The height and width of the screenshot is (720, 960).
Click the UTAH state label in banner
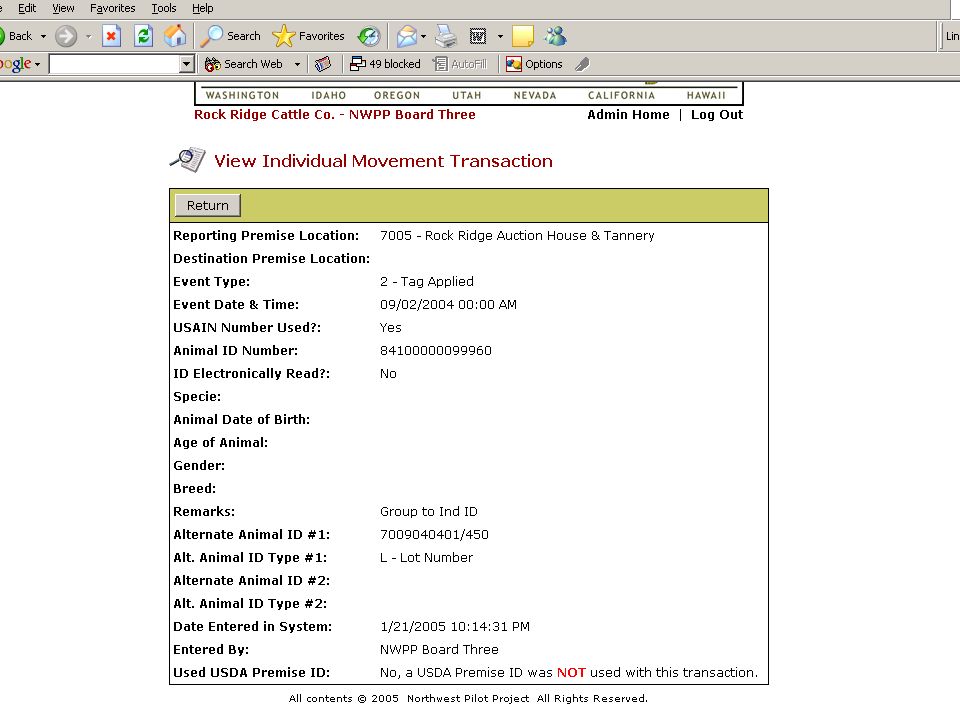pyautogui.click(x=467, y=96)
